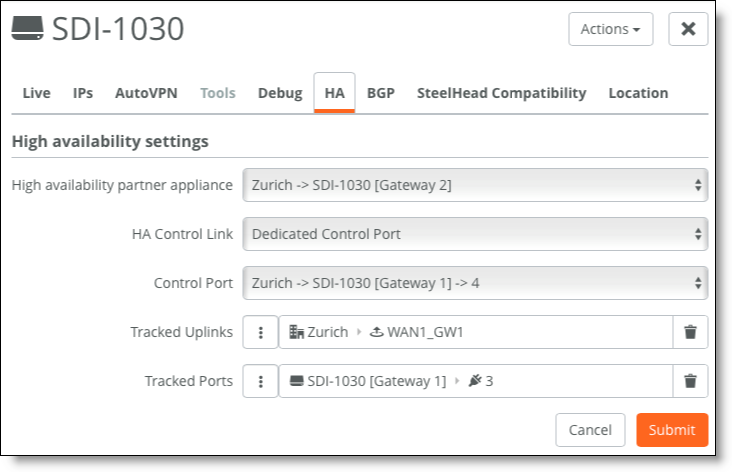Screen dimensions: 732x472
Task: Open the SteelHead Compatibility tab
Action: 501,93
